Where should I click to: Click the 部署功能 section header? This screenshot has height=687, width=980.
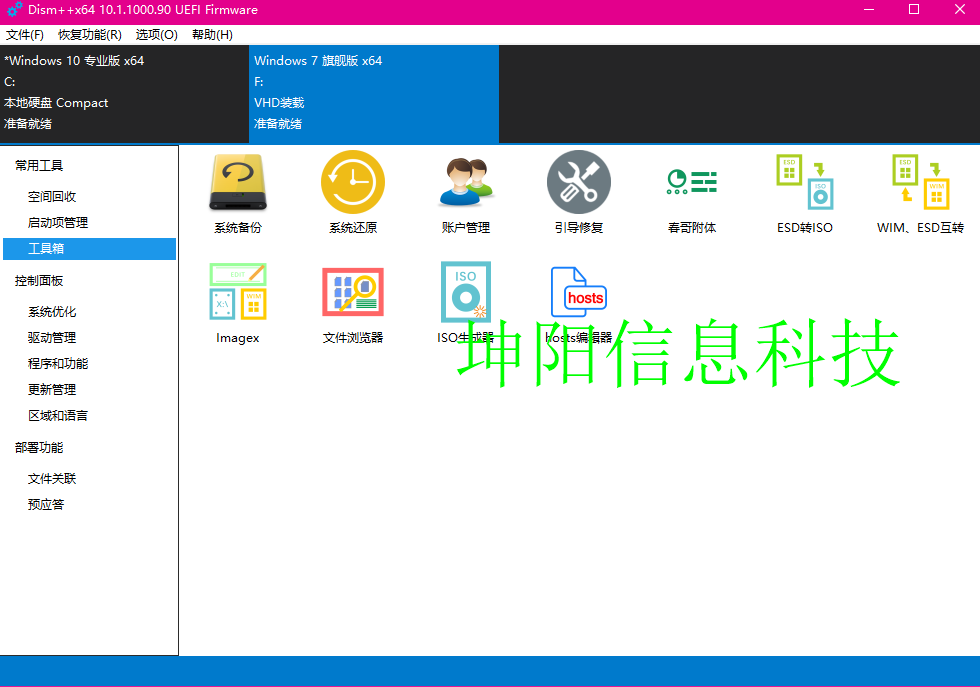[x=39, y=448]
